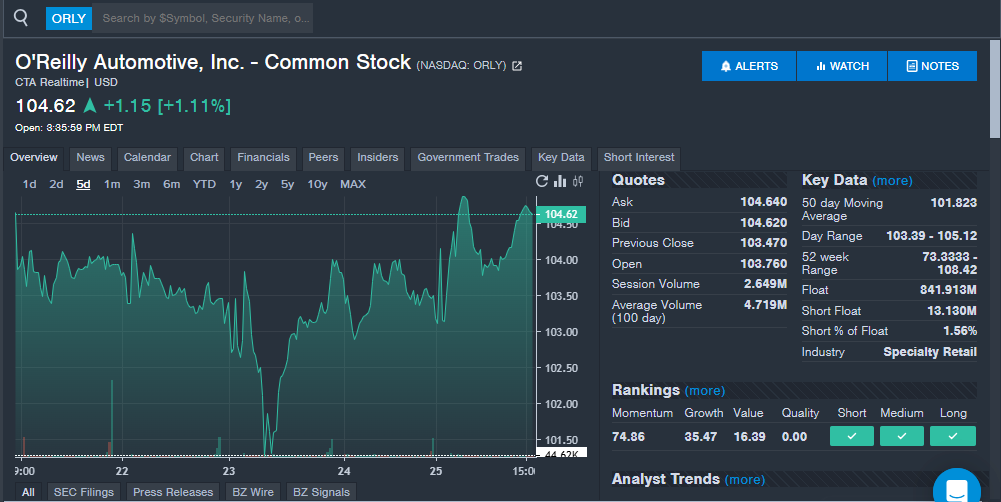
Task: Click the ALERTS bell button
Action: pos(749,66)
